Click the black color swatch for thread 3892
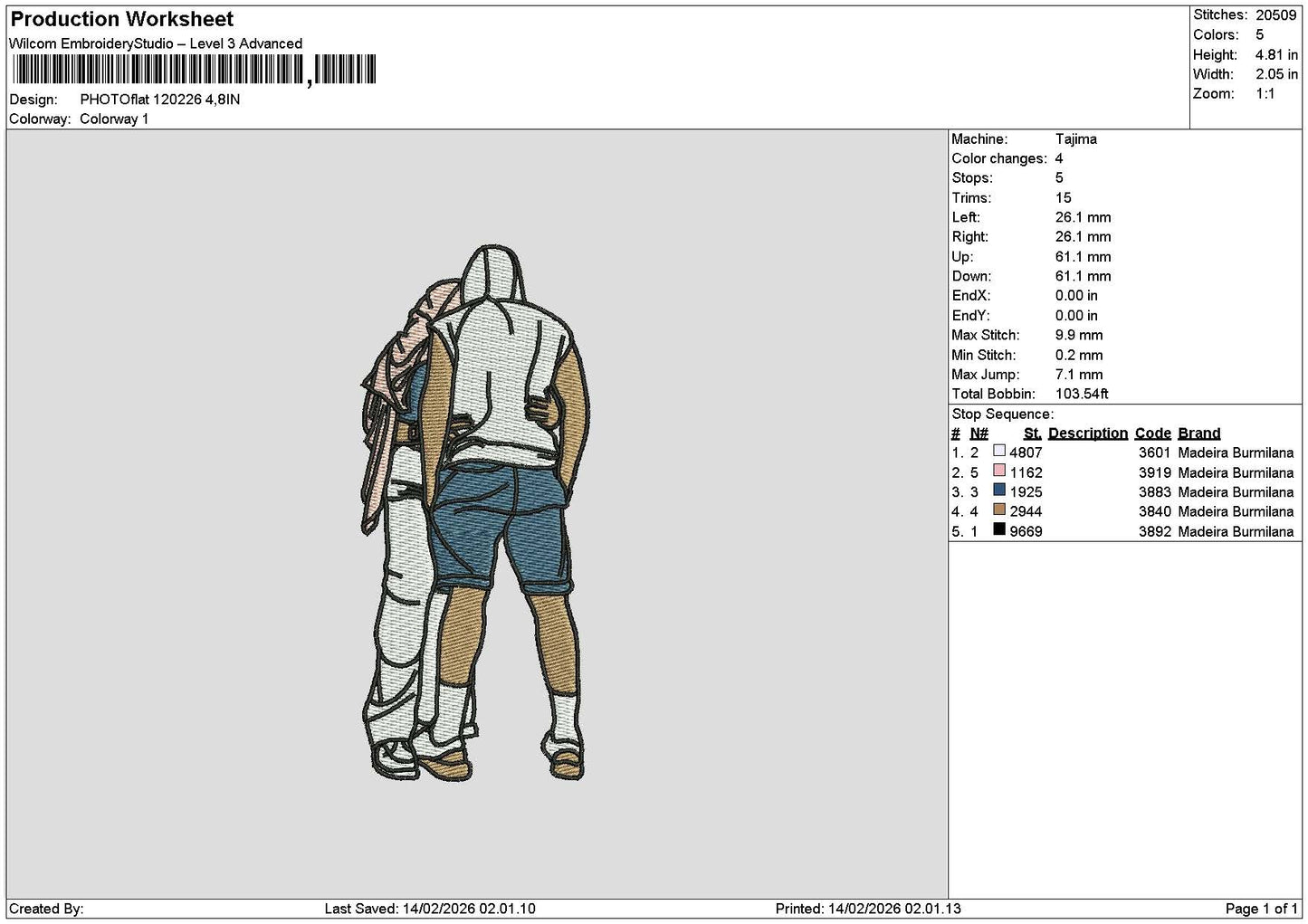The width and height of the screenshot is (1308, 924). click(999, 529)
